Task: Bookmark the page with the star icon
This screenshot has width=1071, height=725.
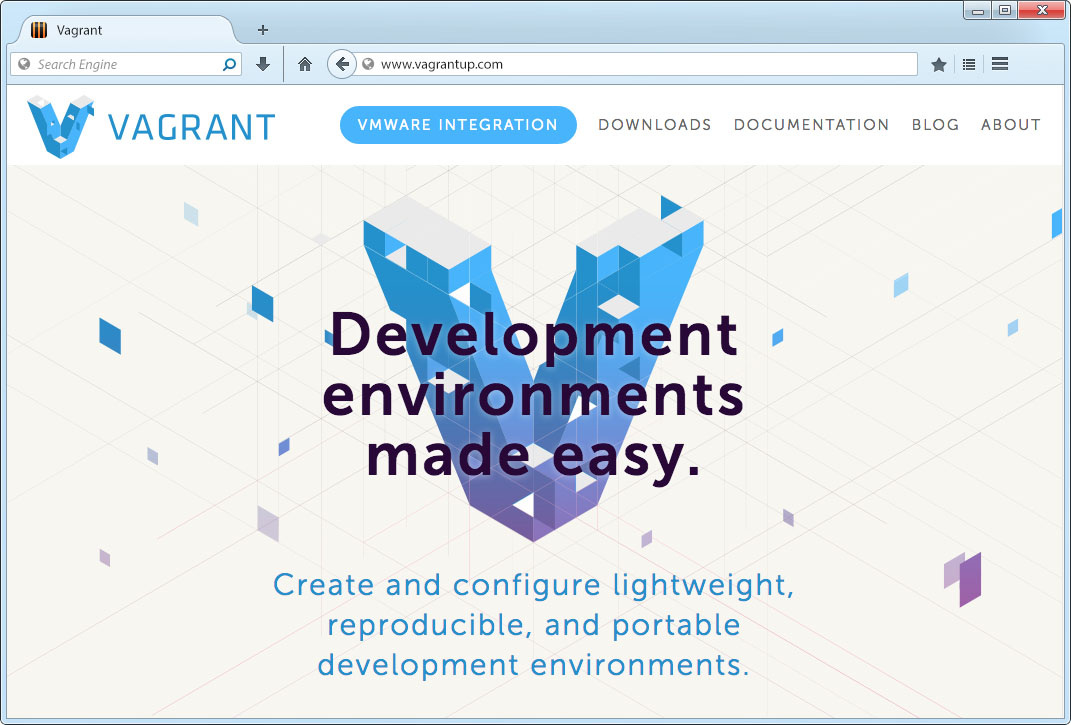Action: click(x=938, y=63)
